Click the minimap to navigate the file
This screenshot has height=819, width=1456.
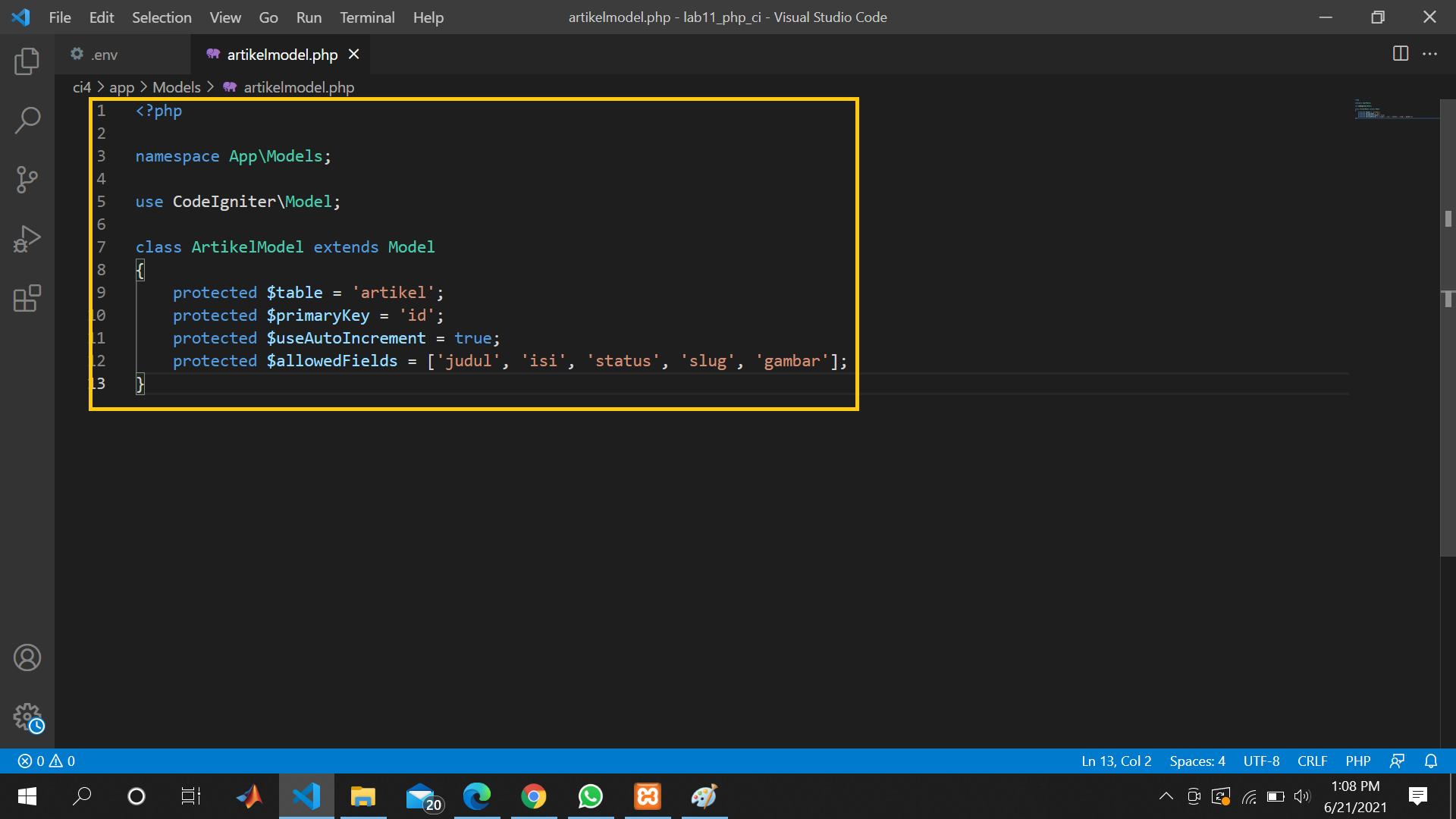[1395, 110]
